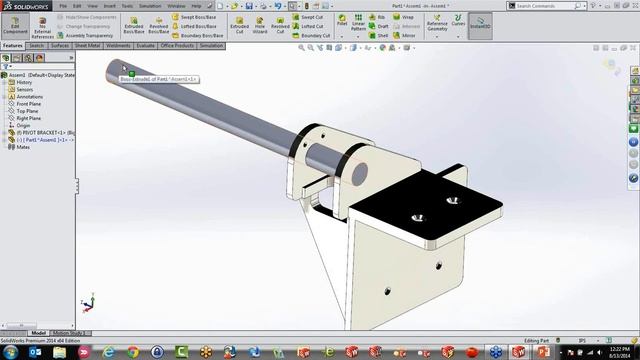Select Top Plane in tree
The image size is (640, 360).
pos(27,111)
